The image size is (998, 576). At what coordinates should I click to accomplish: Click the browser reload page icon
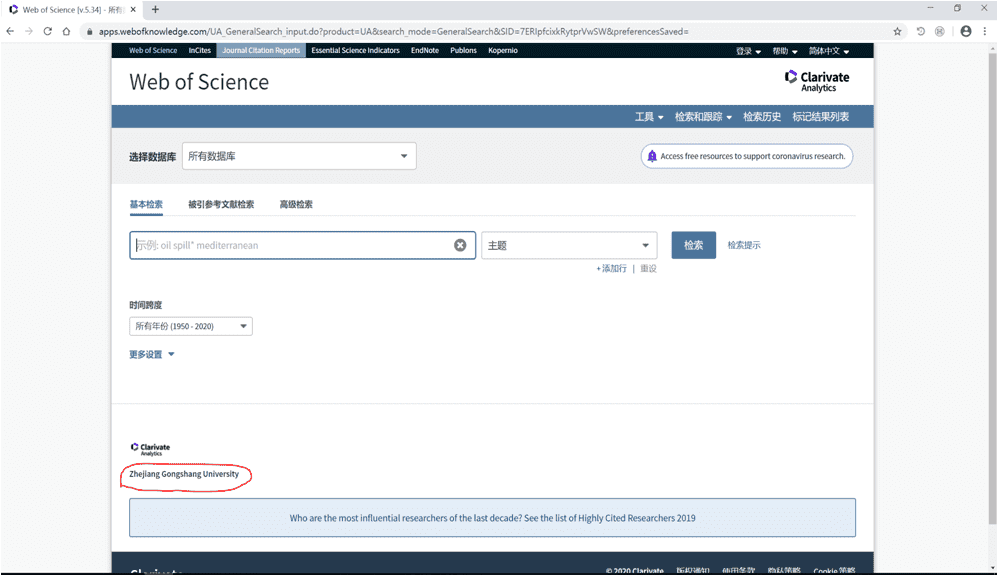tap(47, 31)
